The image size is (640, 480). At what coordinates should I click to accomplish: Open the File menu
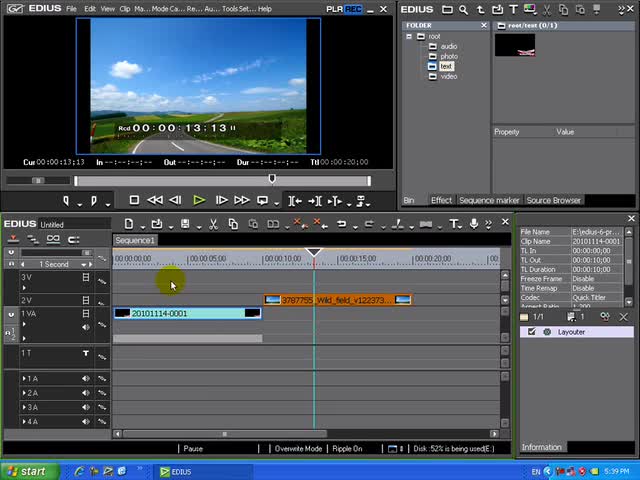71,9
